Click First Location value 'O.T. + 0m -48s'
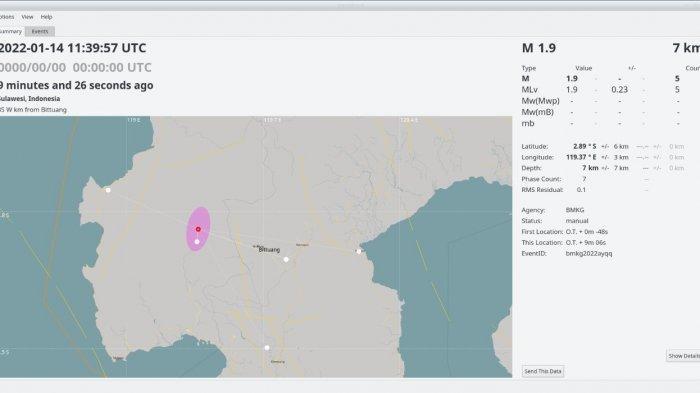Screen dimensions: 700x393 click(587, 232)
